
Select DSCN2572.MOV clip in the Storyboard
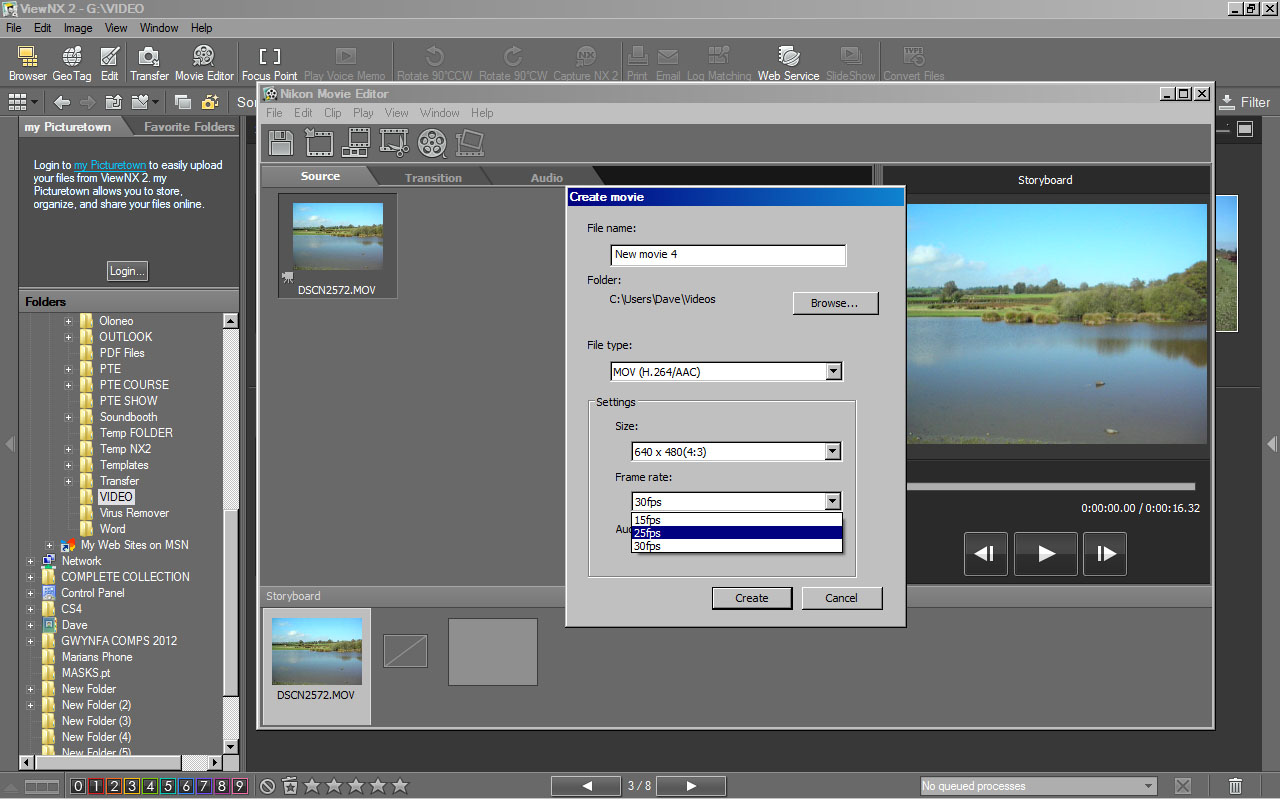317,664
